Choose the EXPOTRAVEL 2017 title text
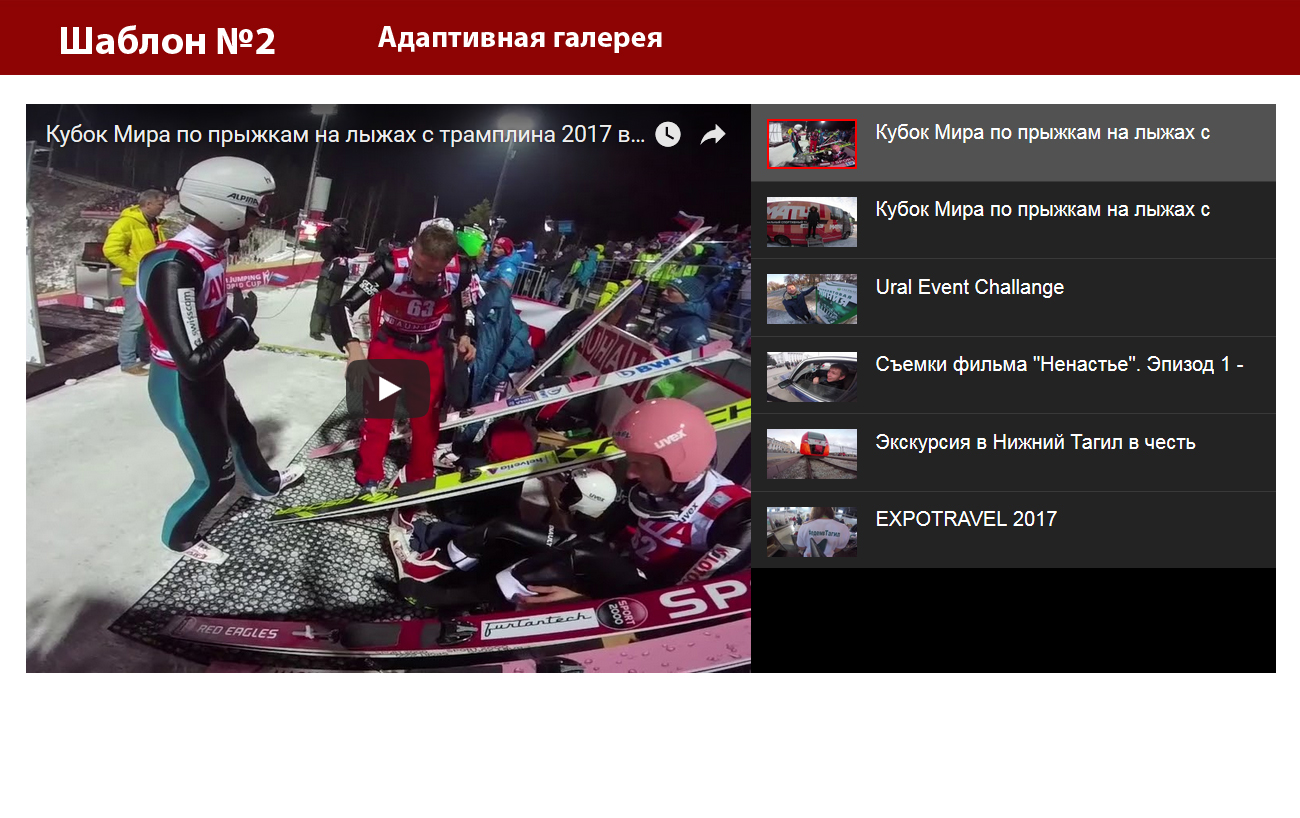The image size is (1300, 818). pyautogui.click(x=965, y=519)
